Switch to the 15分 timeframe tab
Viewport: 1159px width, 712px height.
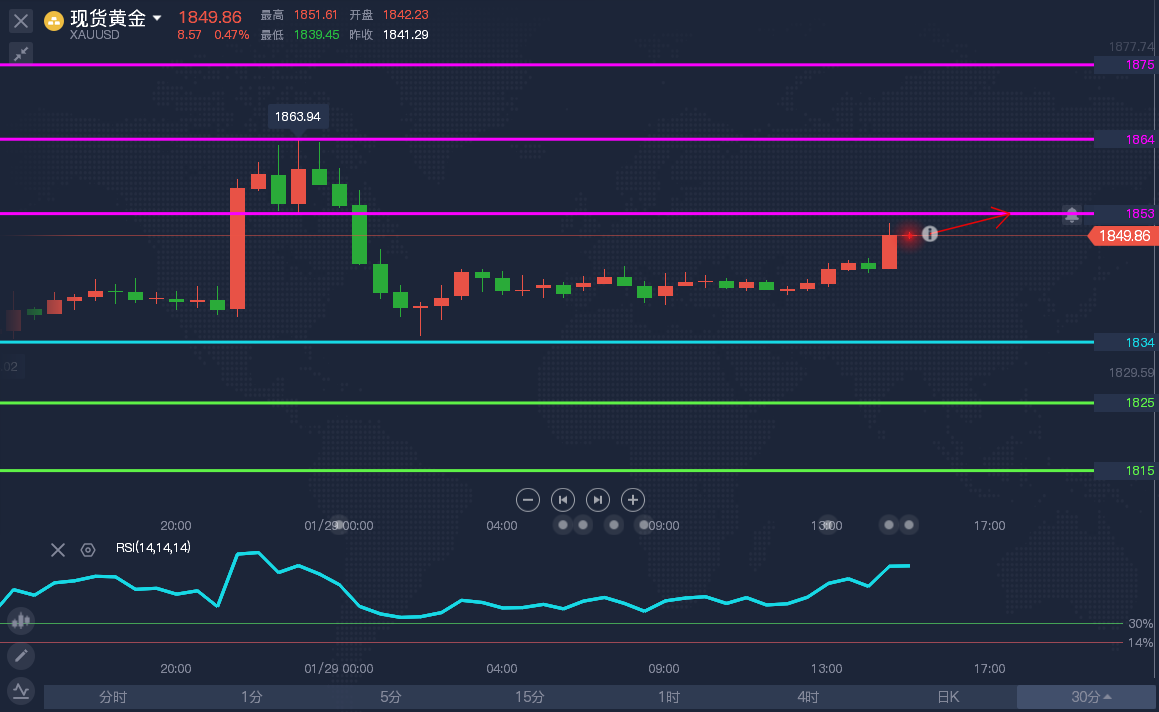530,697
